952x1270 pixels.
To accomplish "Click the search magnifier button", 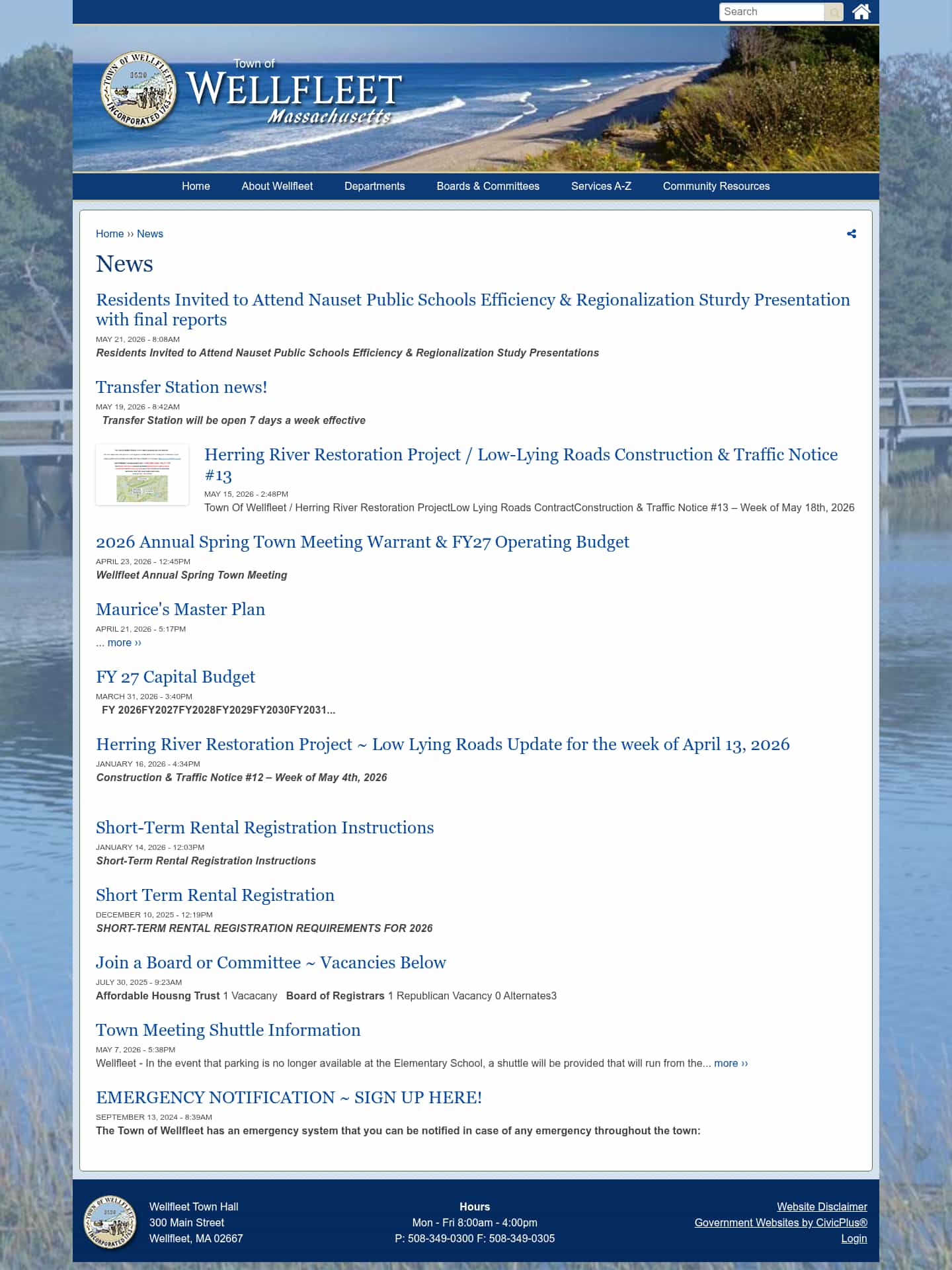I will tap(834, 12).
